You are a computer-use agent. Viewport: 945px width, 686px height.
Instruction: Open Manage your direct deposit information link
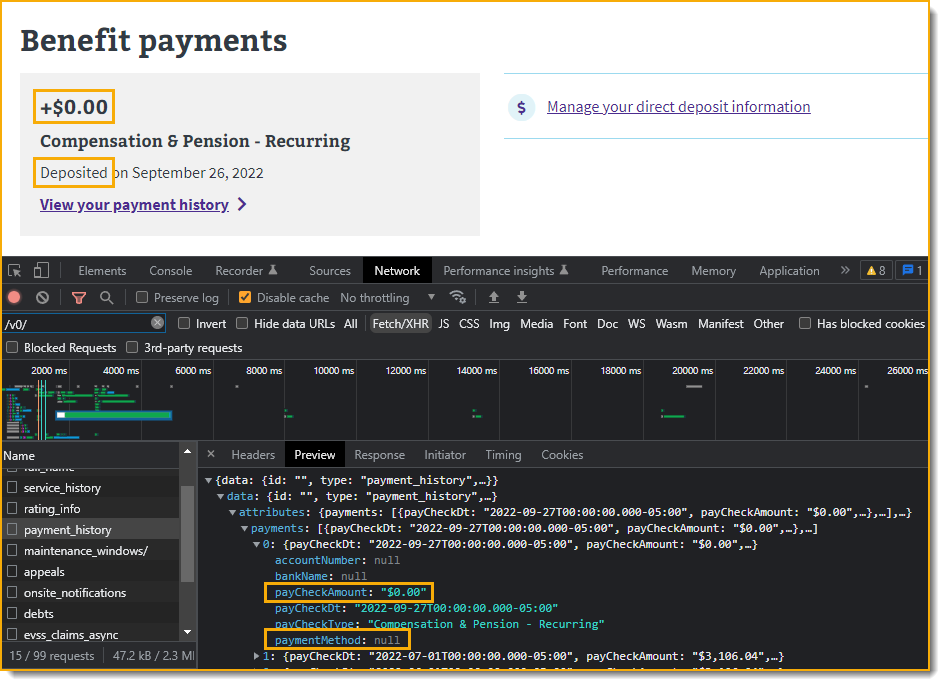(679, 107)
